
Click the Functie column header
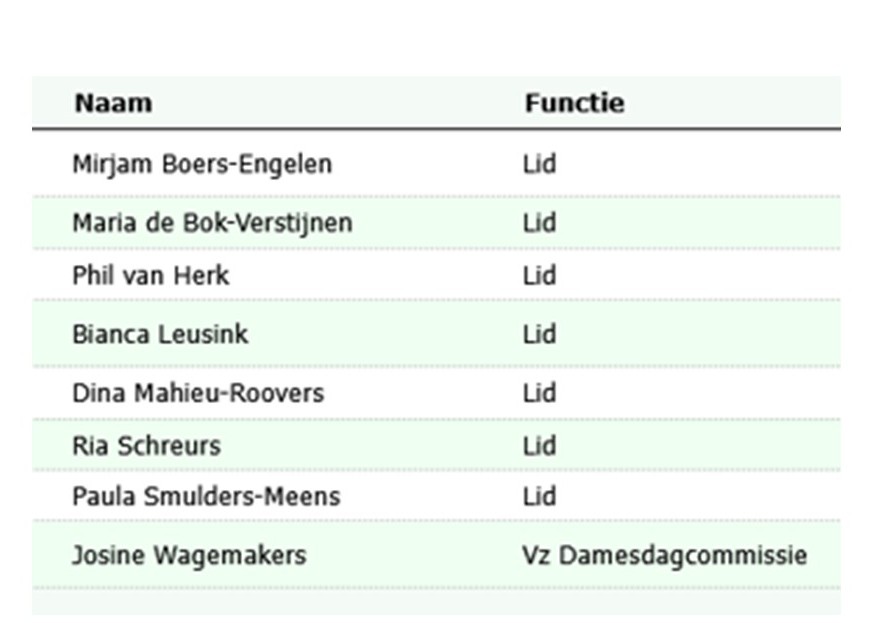(x=574, y=103)
